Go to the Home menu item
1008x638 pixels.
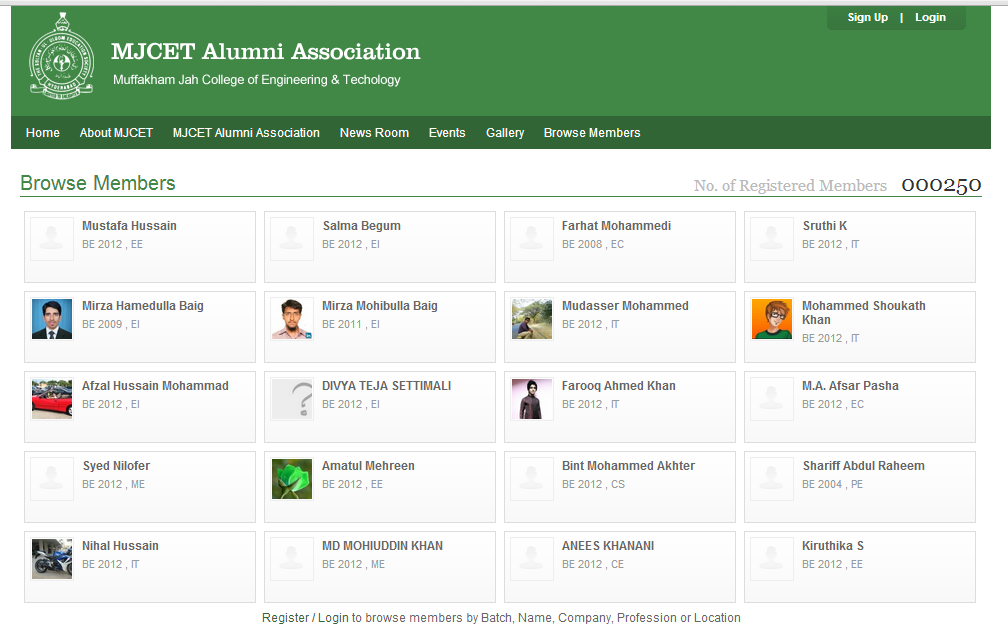tap(42, 132)
